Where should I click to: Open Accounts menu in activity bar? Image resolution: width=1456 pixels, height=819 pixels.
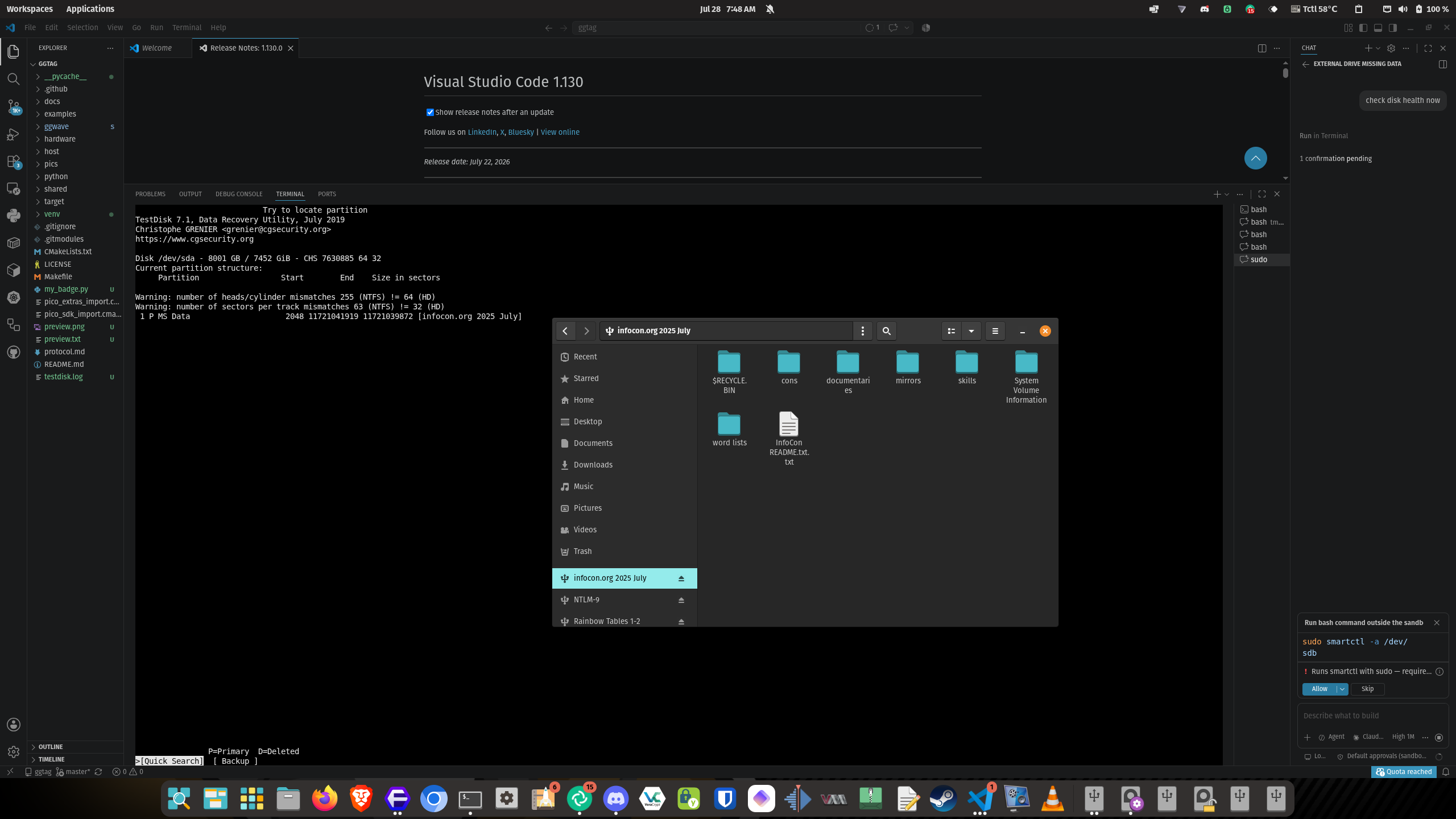pyautogui.click(x=14, y=725)
